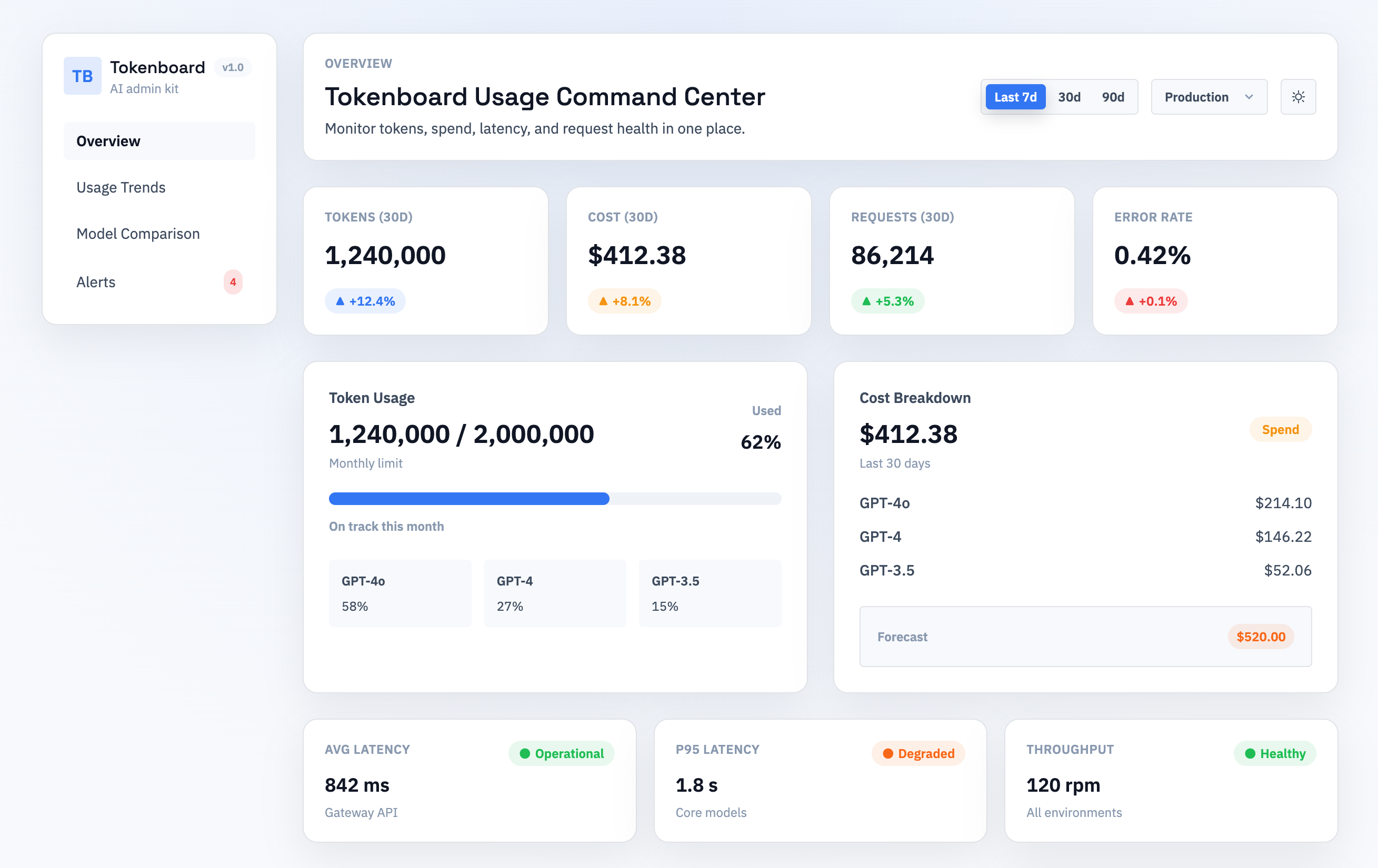Click the error rate +0.1% badge
The image size is (1378, 868).
tap(1150, 301)
